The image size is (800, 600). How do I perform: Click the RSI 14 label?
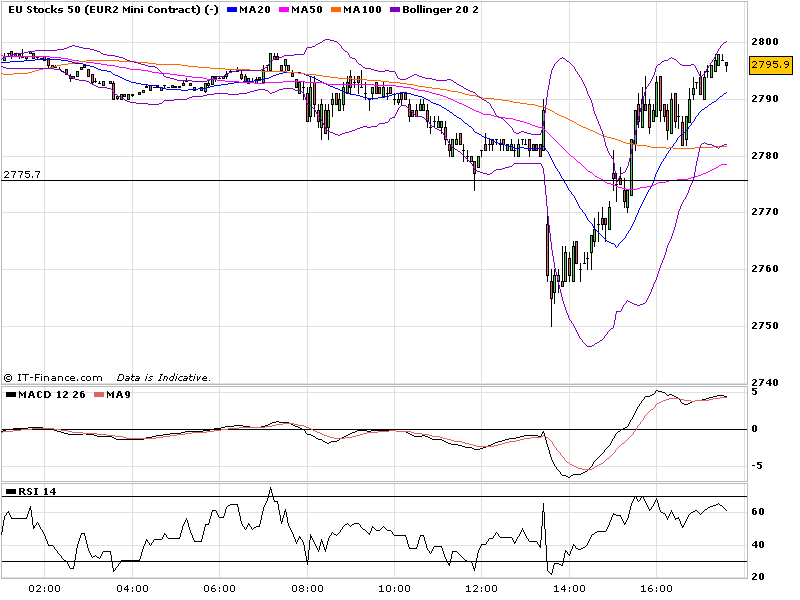[37, 492]
